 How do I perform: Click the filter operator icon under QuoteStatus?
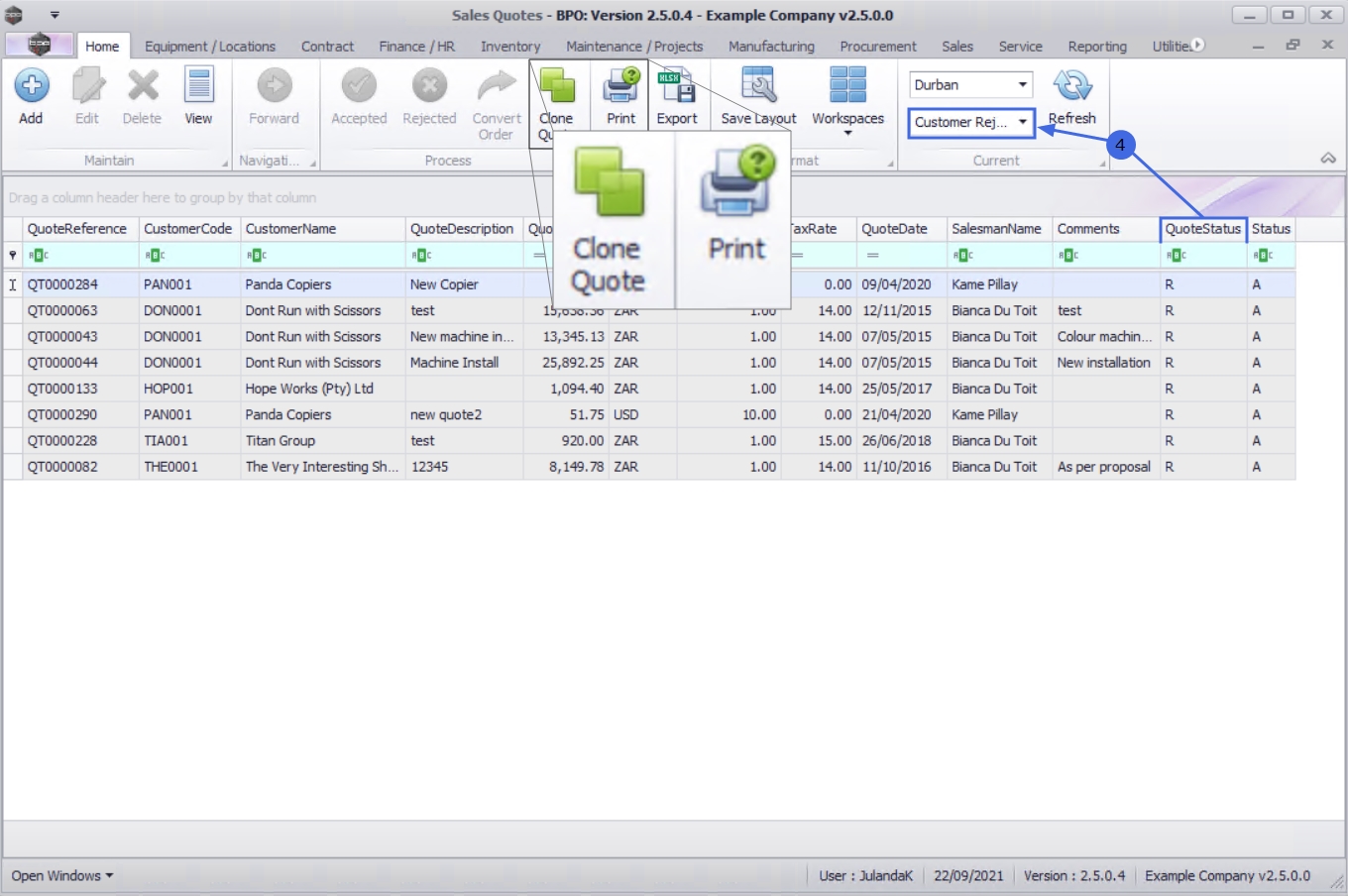click(1176, 256)
